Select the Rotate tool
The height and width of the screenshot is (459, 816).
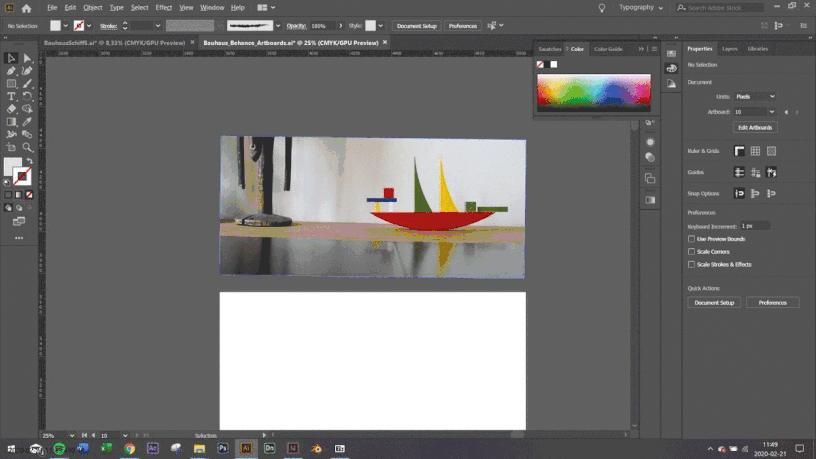tap(27, 96)
